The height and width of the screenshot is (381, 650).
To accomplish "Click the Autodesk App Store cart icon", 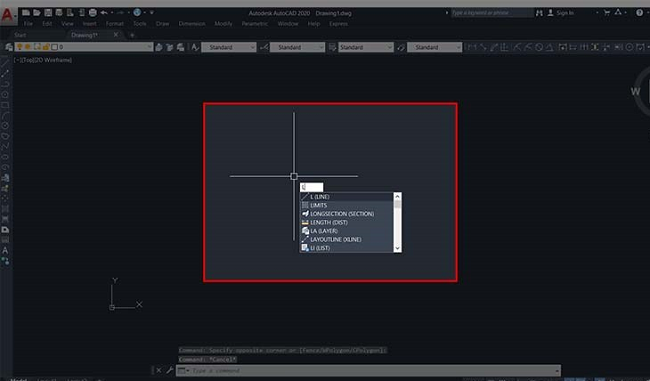I will click(607, 13).
